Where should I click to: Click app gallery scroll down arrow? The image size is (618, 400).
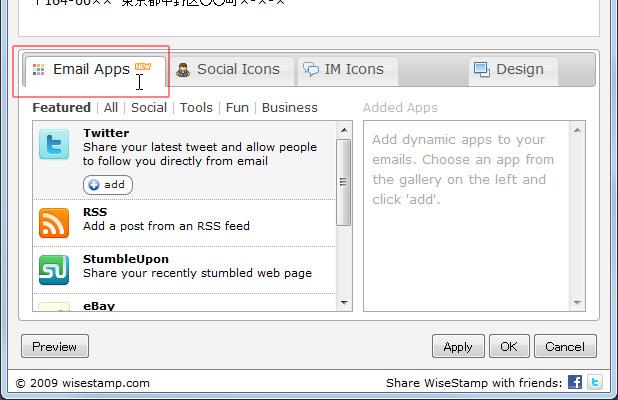[344, 303]
